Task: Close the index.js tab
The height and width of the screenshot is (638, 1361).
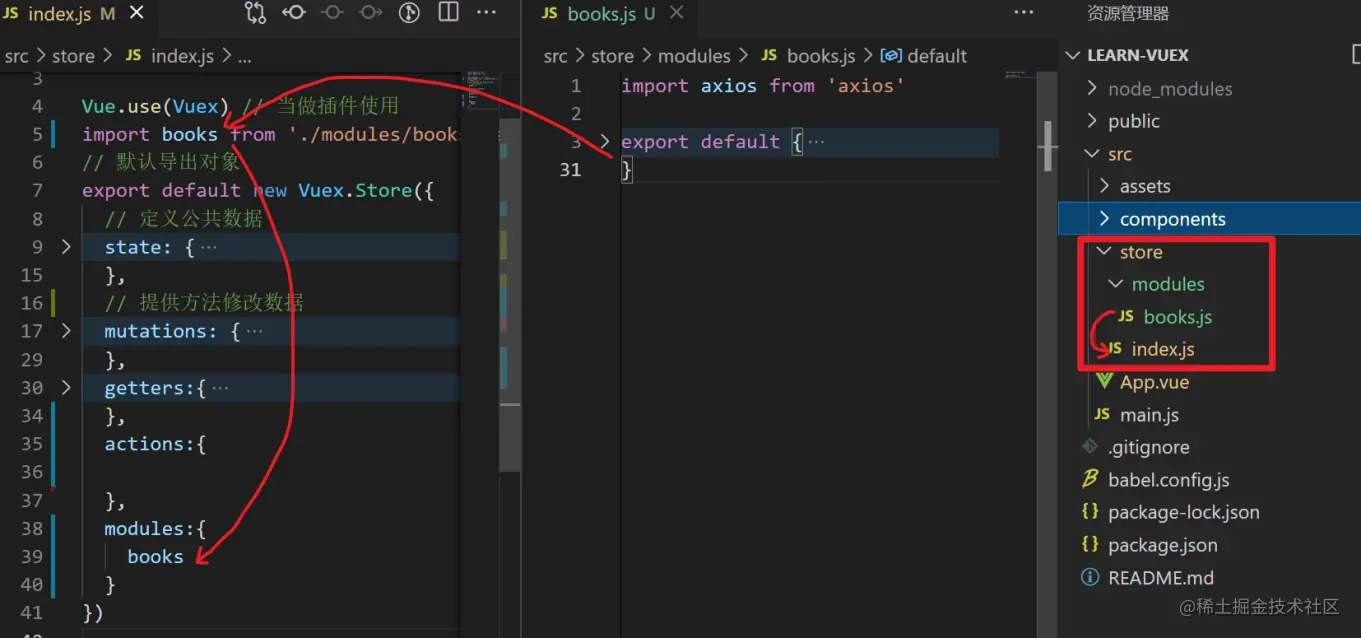Action: (137, 14)
